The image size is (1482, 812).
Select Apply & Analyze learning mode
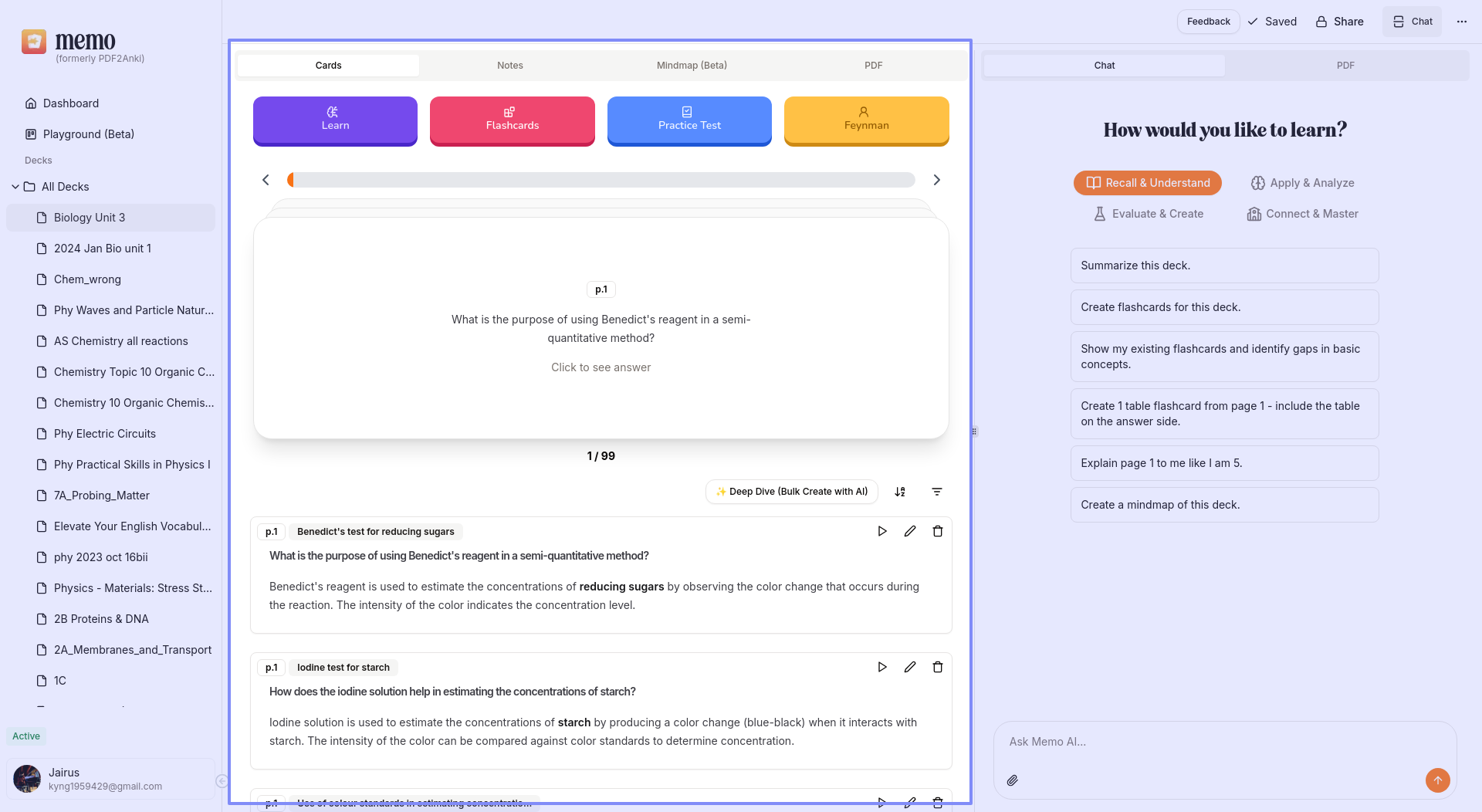pyautogui.click(x=1303, y=183)
